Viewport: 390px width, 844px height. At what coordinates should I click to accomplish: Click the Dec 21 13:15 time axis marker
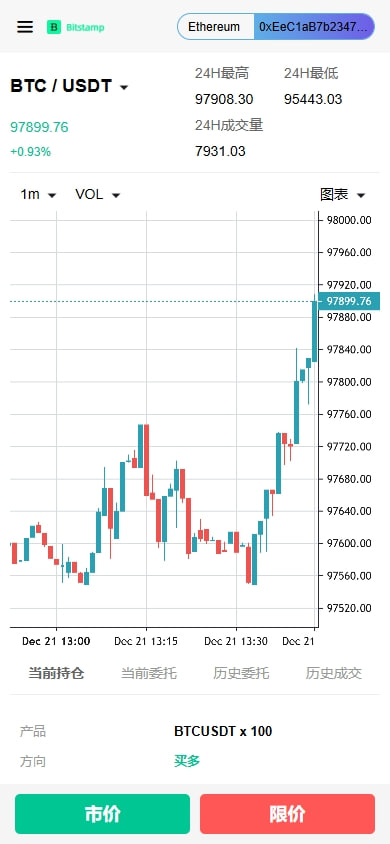click(x=146, y=641)
